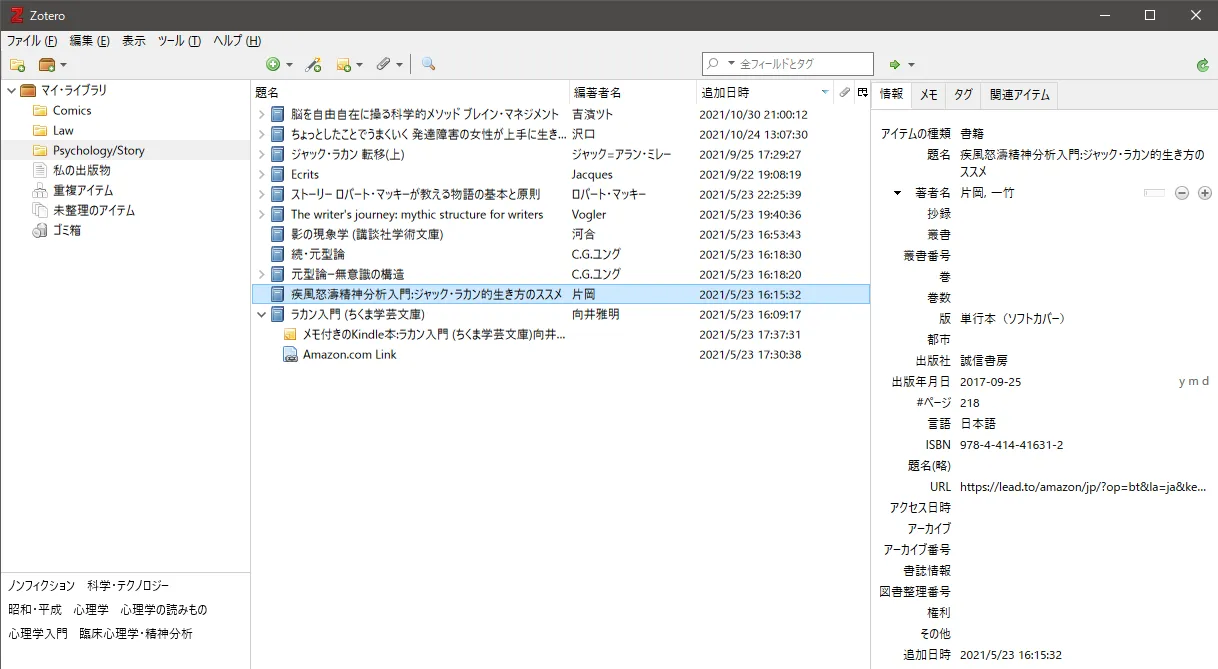
Task: Click the Advanced Search magnifier icon
Action: [428, 65]
